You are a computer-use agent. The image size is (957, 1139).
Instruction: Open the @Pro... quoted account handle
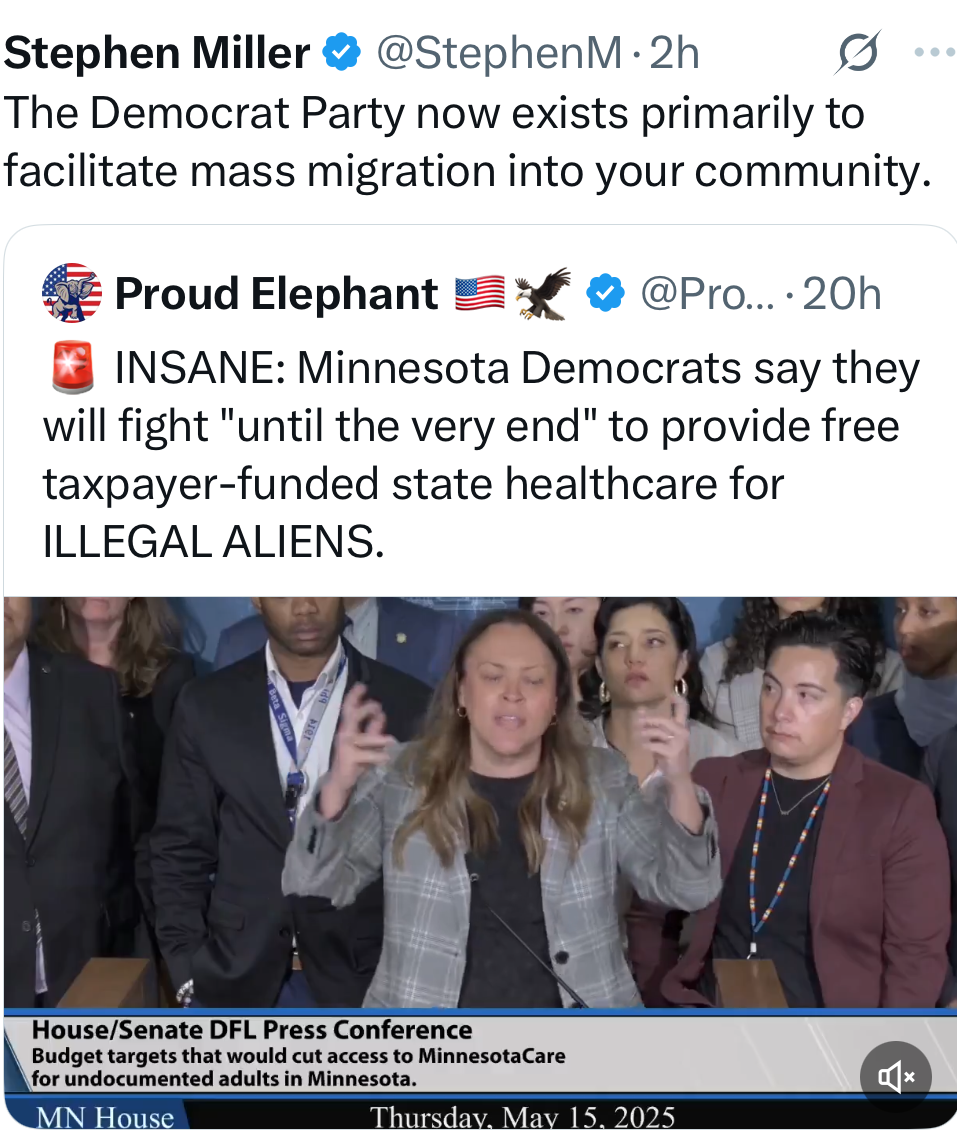[x=707, y=294]
